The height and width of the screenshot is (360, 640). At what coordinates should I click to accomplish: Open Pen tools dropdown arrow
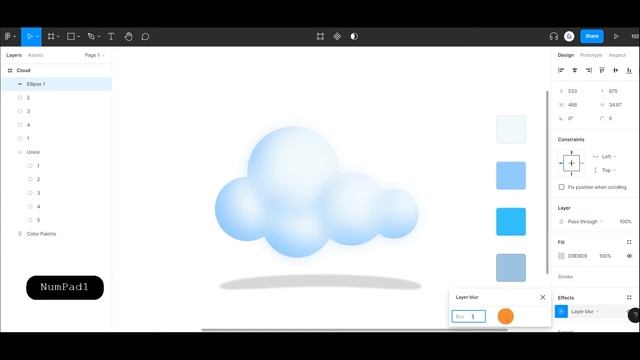pos(99,37)
